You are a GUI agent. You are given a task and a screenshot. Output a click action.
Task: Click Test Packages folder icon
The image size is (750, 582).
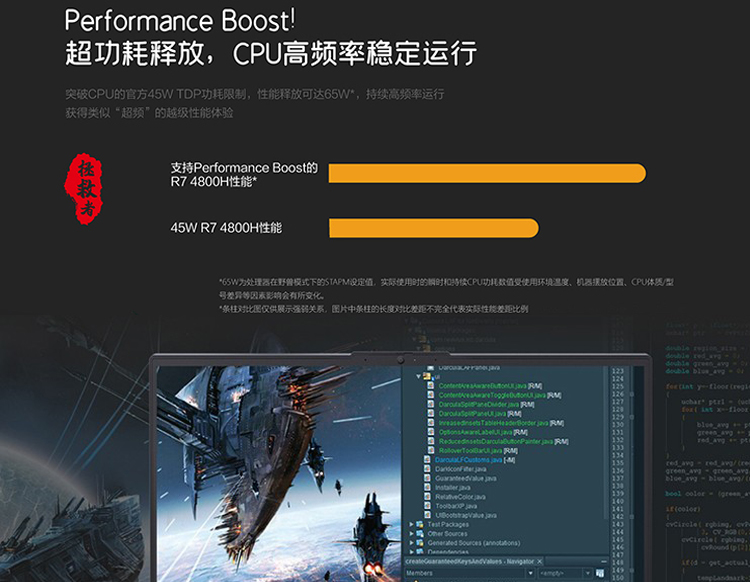[x=419, y=525]
